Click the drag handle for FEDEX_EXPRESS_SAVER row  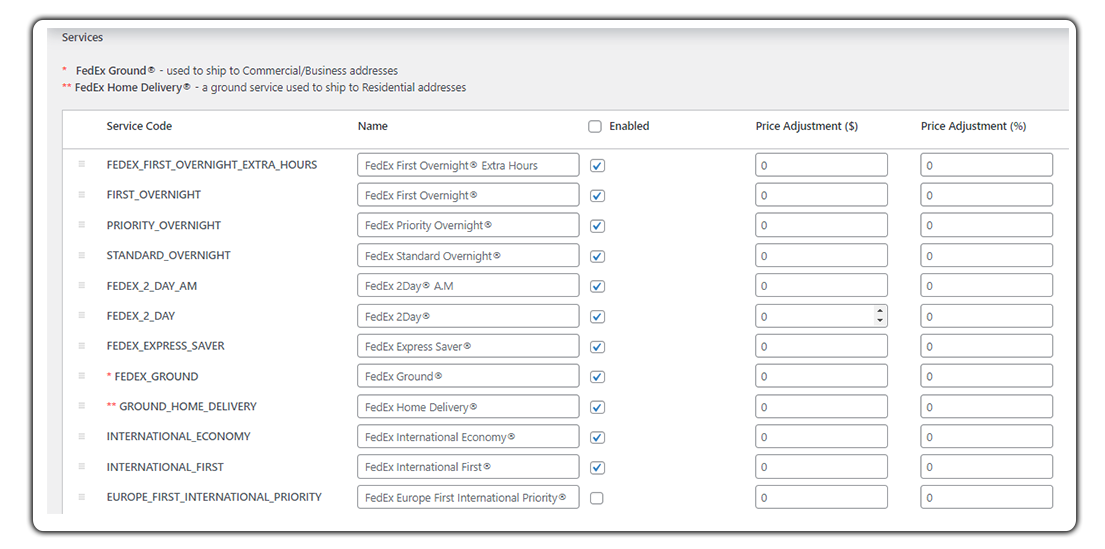pos(82,345)
